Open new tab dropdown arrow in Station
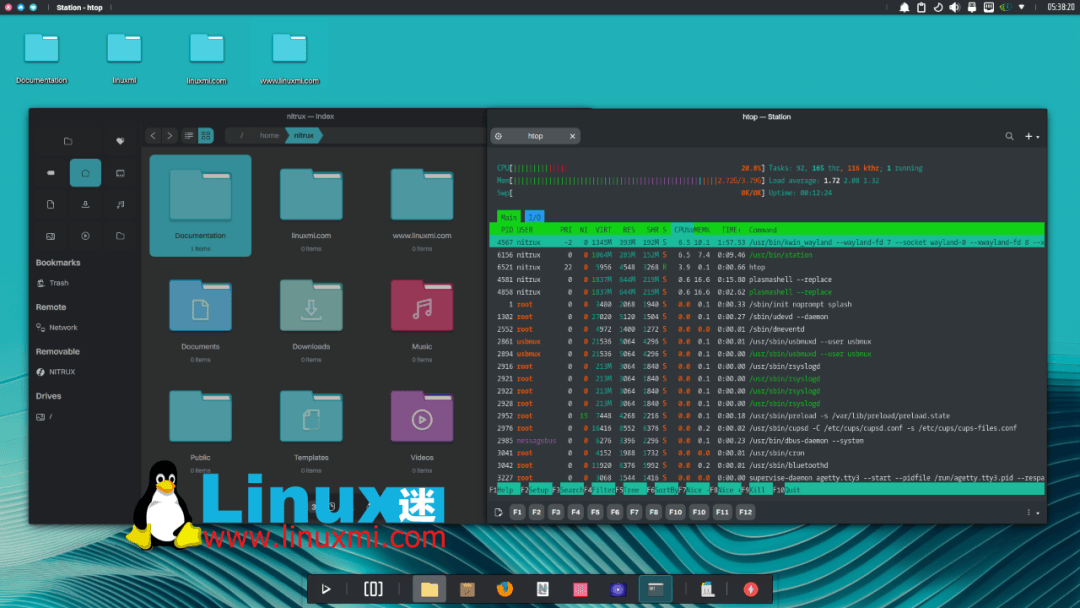 point(1038,137)
